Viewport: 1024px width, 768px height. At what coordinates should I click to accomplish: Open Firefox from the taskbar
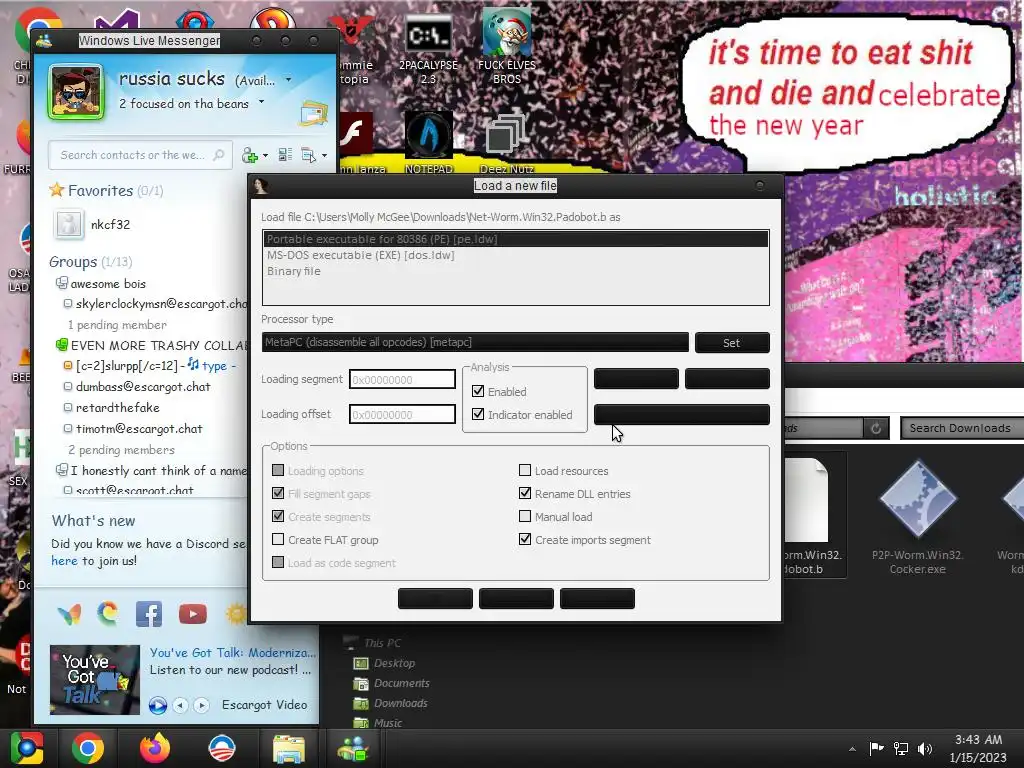[x=155, y=748]
